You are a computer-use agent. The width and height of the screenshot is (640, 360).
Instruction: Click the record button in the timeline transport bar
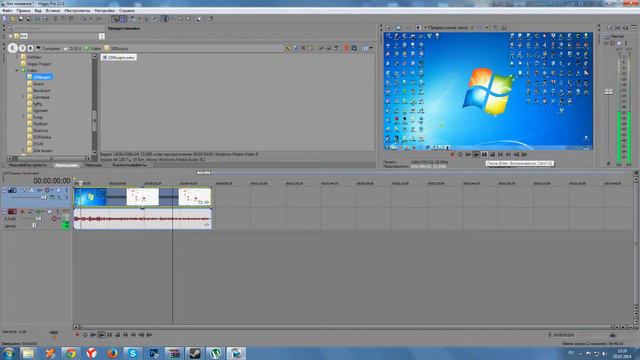point(77,335)
